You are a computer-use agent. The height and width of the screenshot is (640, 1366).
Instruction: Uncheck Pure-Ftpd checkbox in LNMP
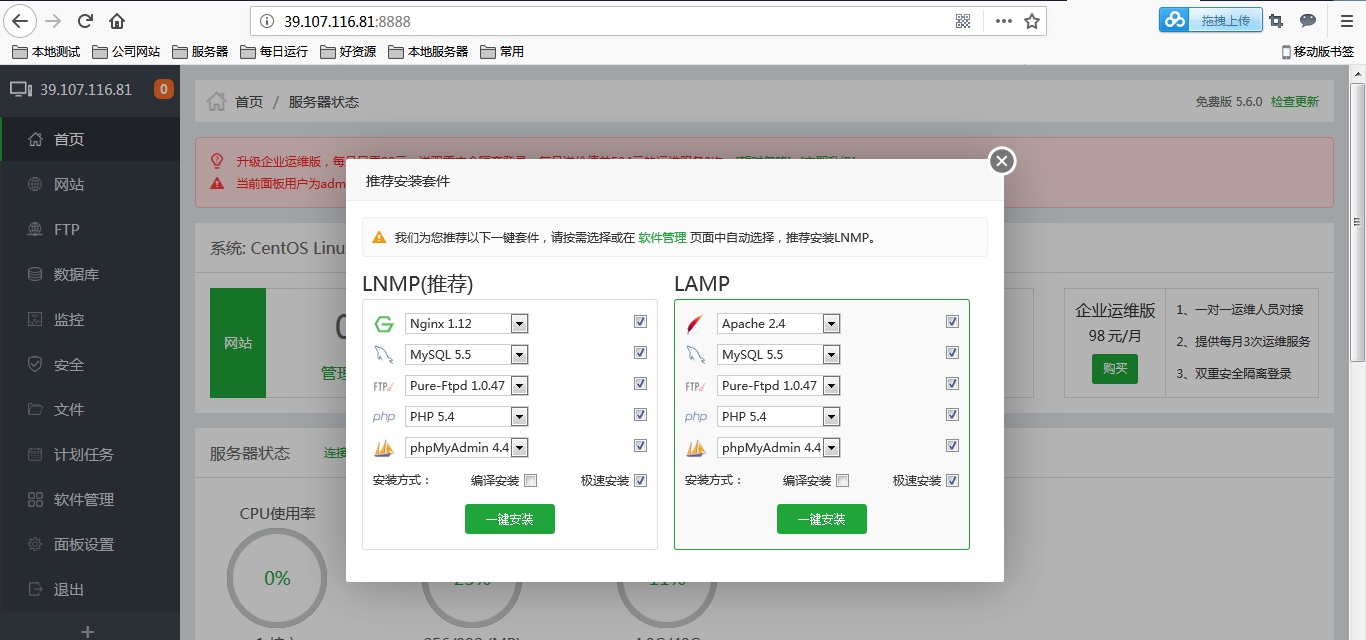pyautogui.click(x=640, y=384)
